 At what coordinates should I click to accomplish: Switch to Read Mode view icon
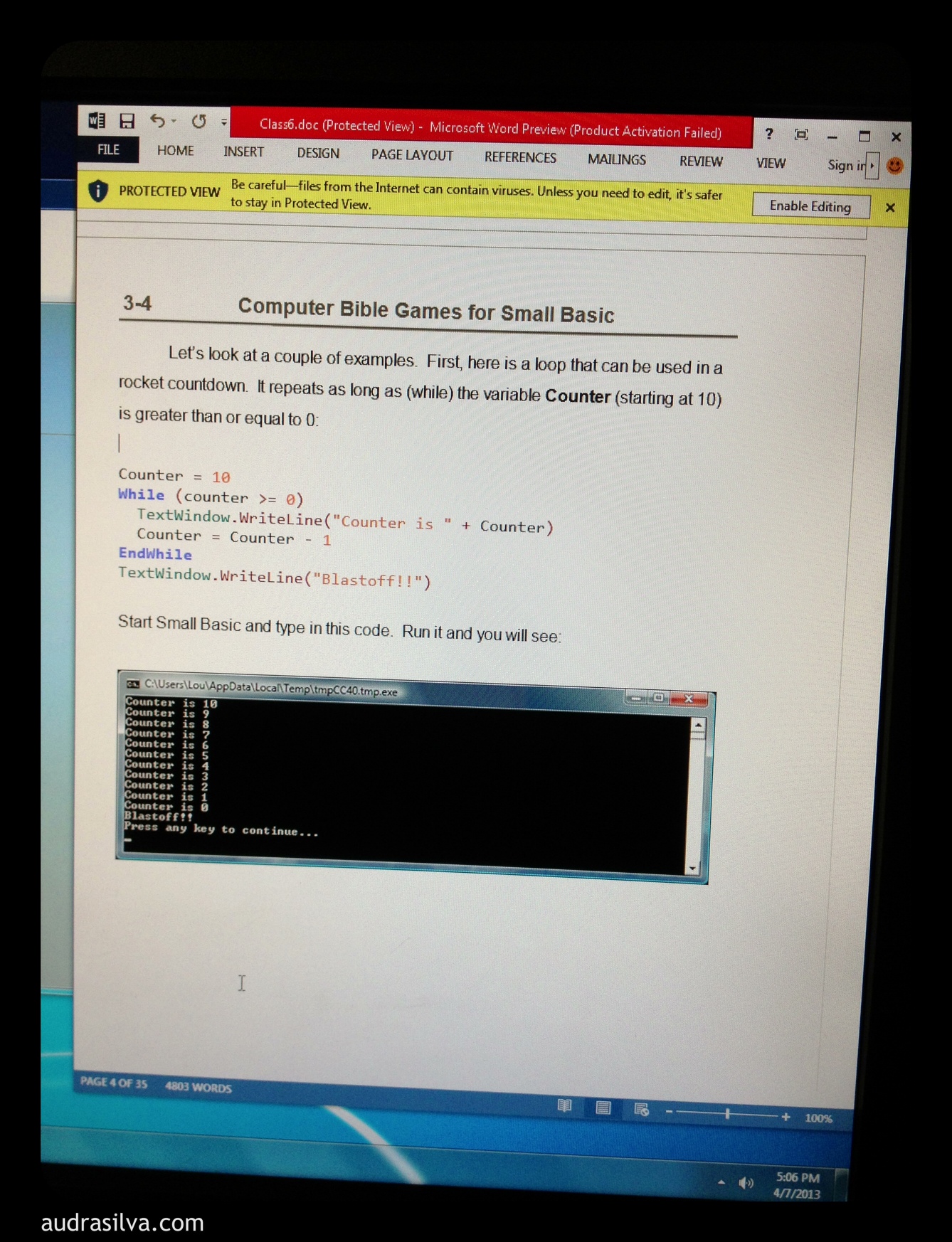[x=564, y=1106]
